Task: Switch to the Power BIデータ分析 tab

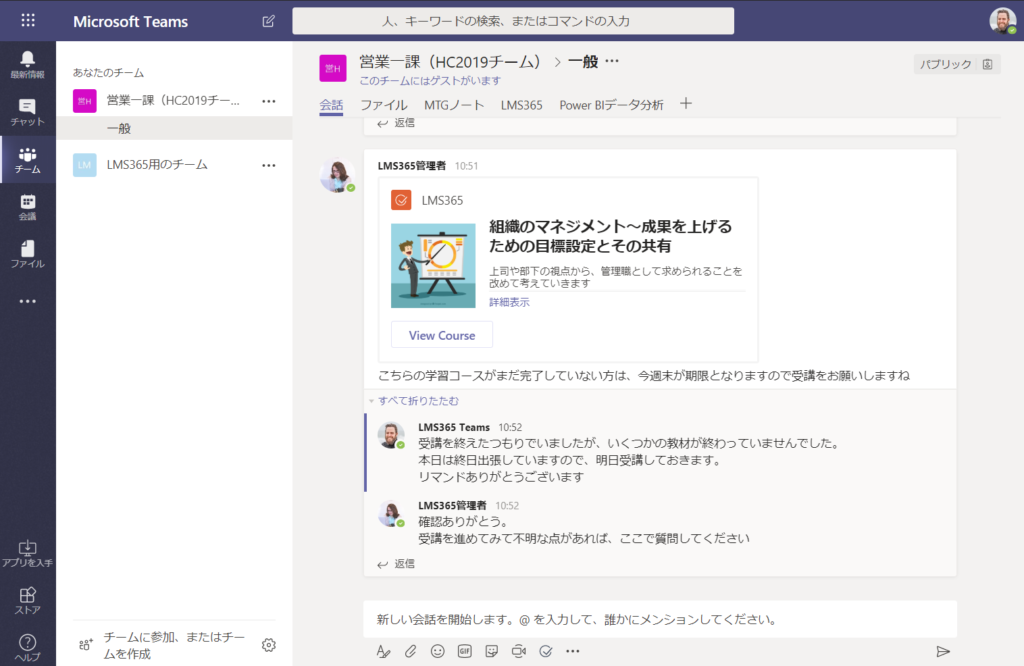Action: click(610, 105)
